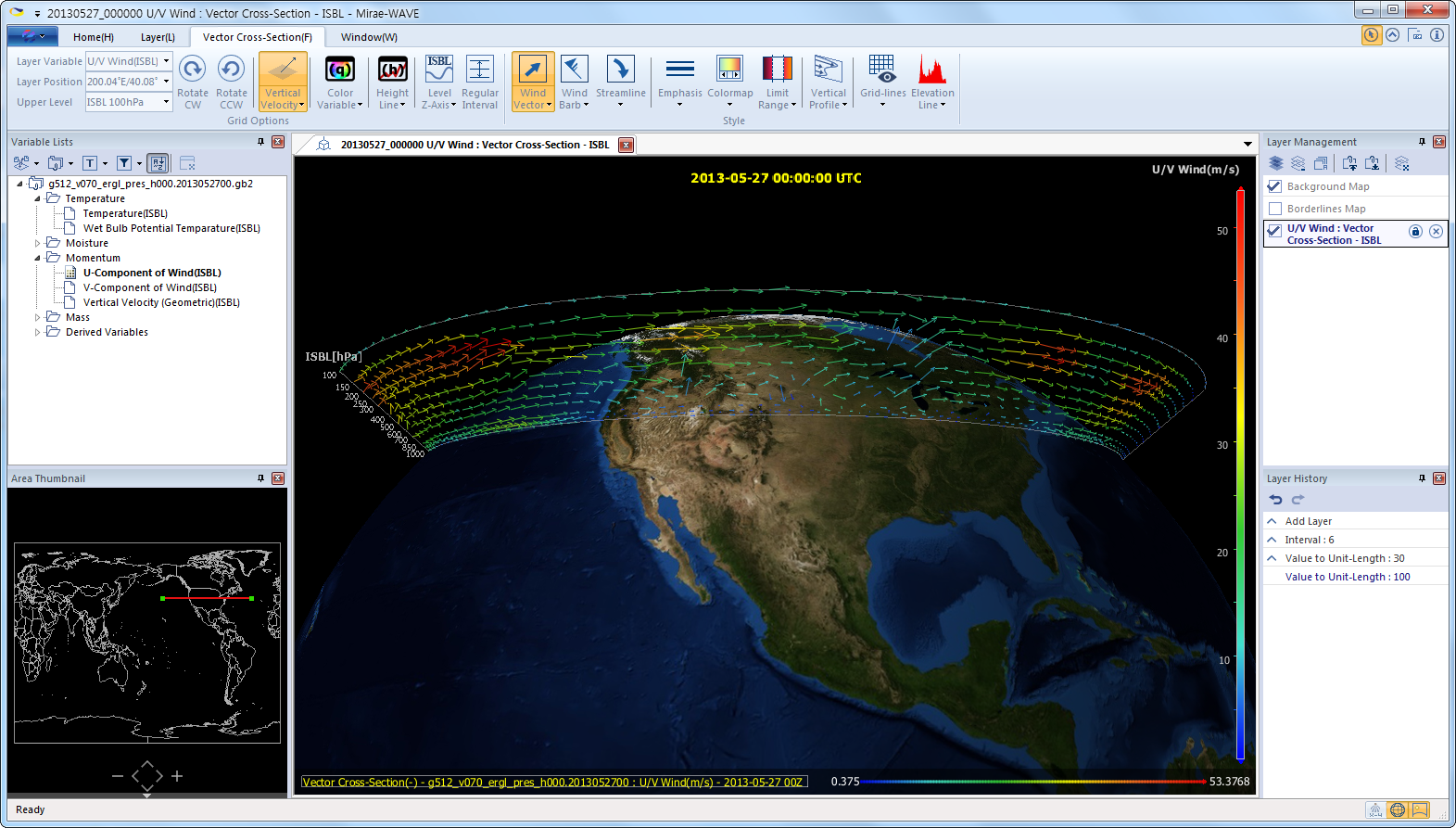
Task: Click the move layer up icon
Action: [x=1350, y=163]
